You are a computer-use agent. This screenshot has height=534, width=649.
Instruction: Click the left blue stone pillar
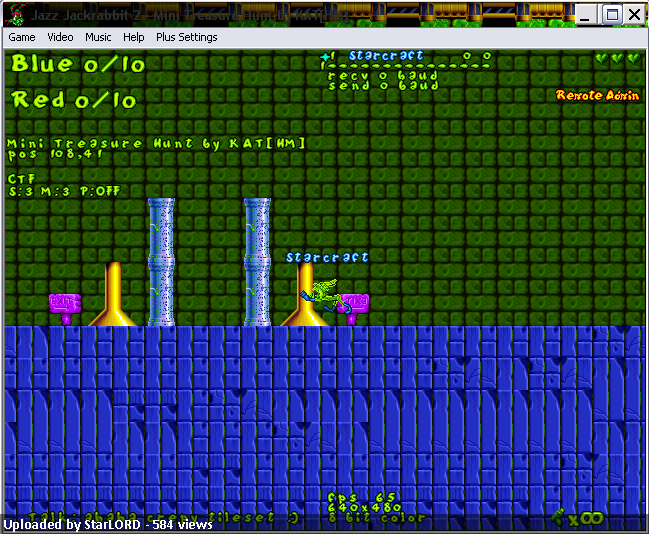click(161, 262)
